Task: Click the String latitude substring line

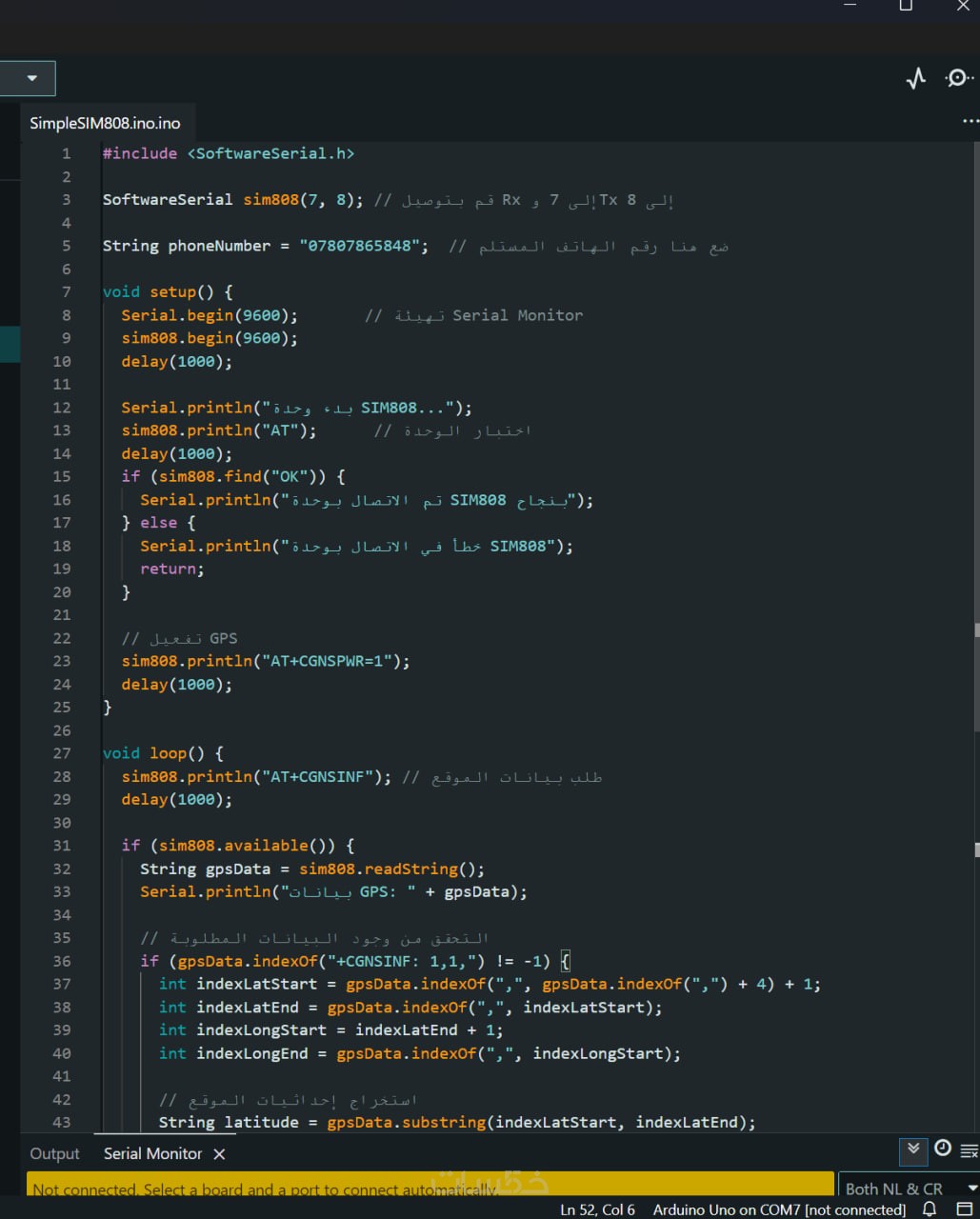Action: pyautogui.click(x=457, y=1122)
